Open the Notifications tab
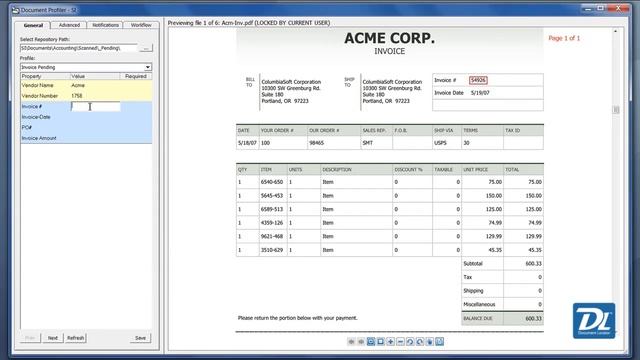Image resolution: width=640 pixels, height=360 pixels. pos(105,25)
